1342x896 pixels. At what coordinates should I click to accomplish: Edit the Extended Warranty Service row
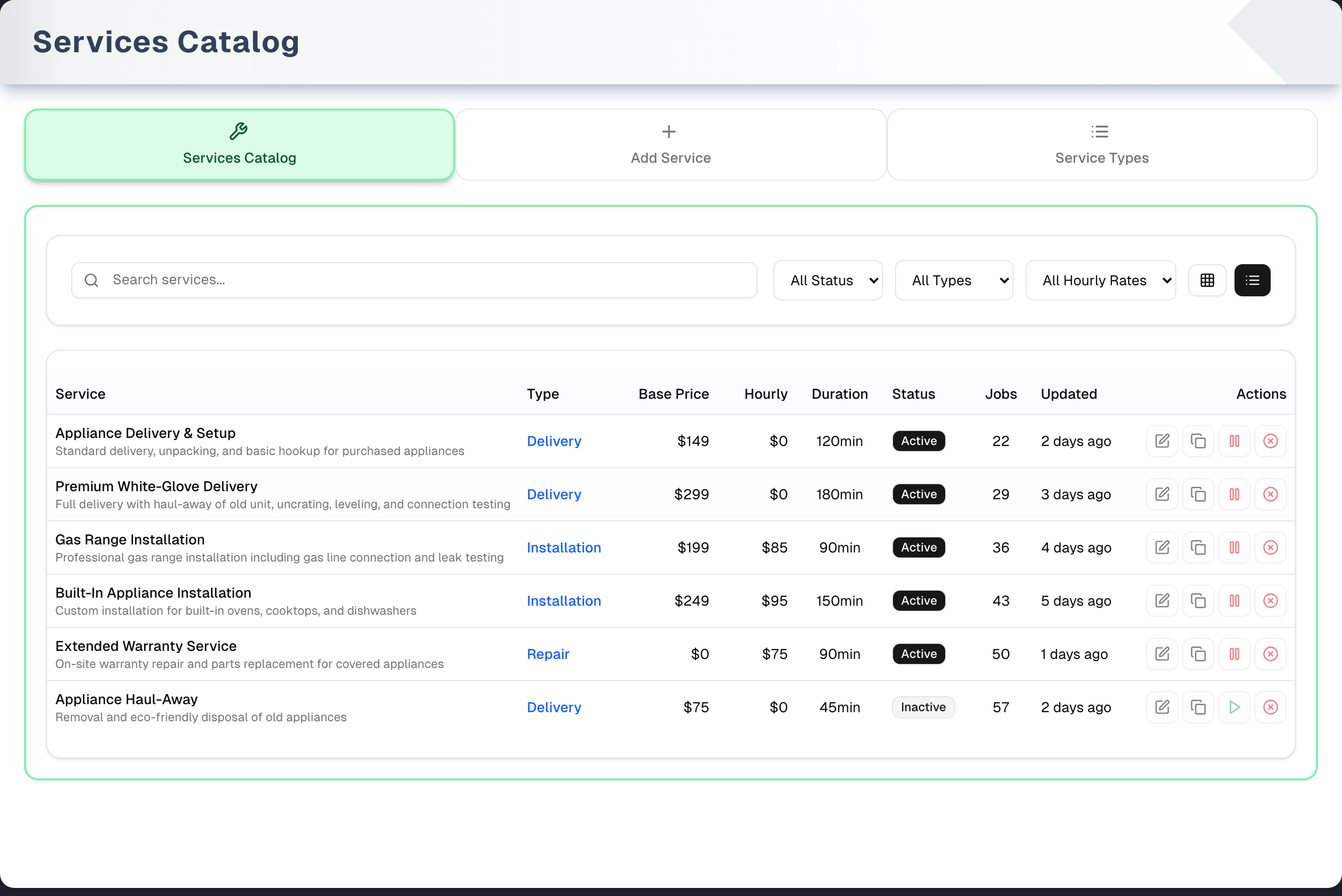[x=1162, y=654]
